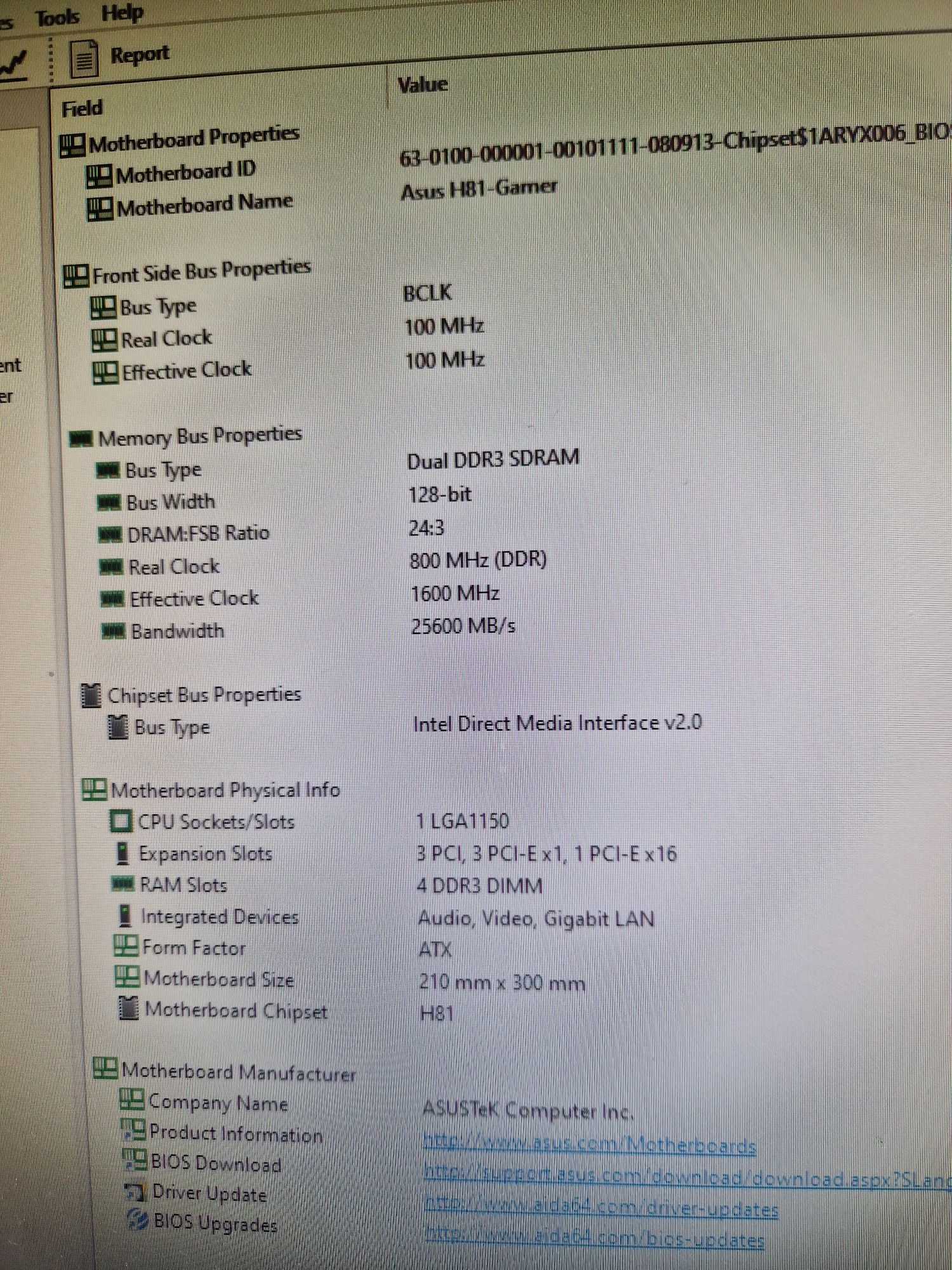Click the RAM Slots icon
Image resolution: width=952 pixels, height=1270 pixels.
[123, 884]
